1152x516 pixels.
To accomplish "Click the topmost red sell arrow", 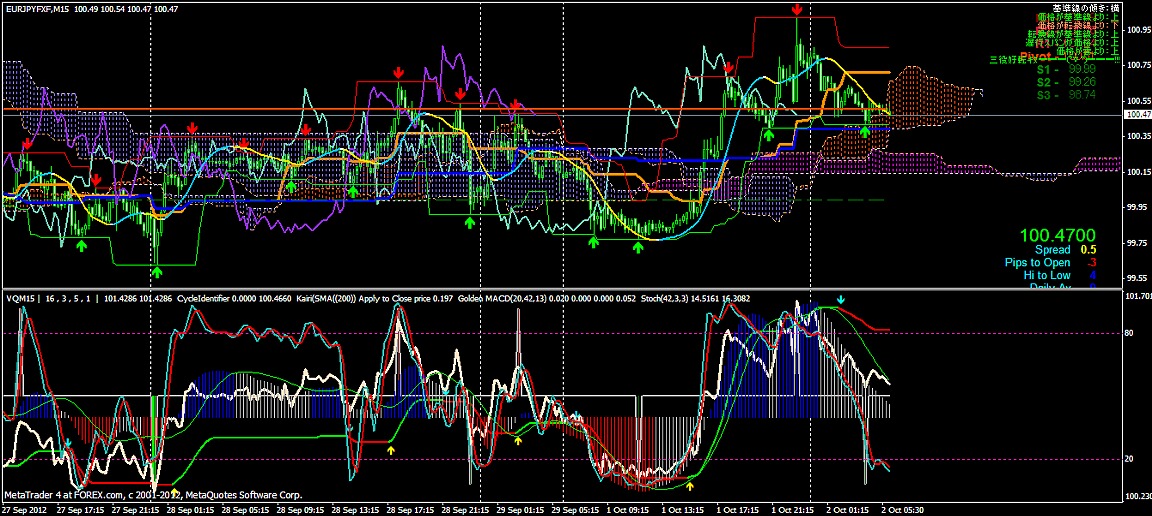I will click(796, 9).
